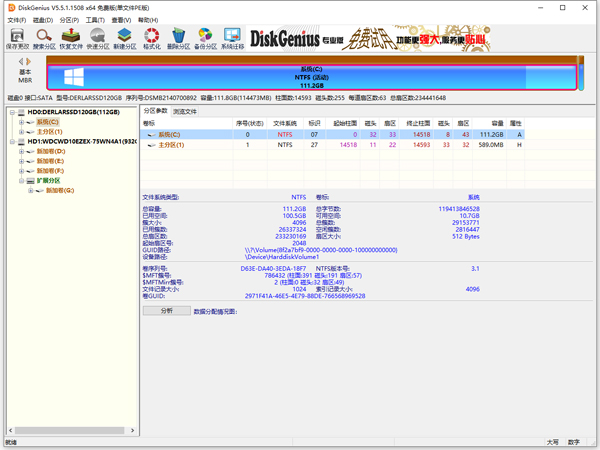Switch to the 分区参数 tab
This screenshot has height=450, width=600.
155,111
